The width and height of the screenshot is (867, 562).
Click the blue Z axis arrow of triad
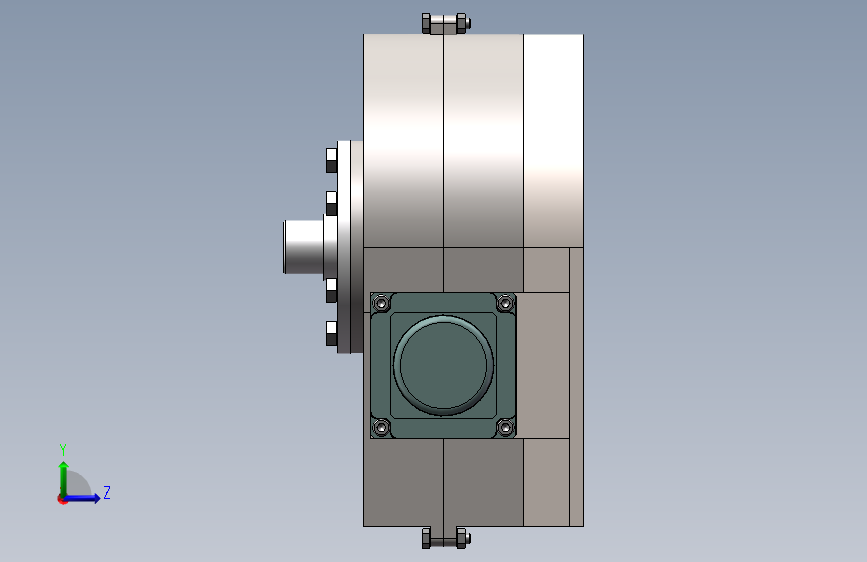point(83,498)
